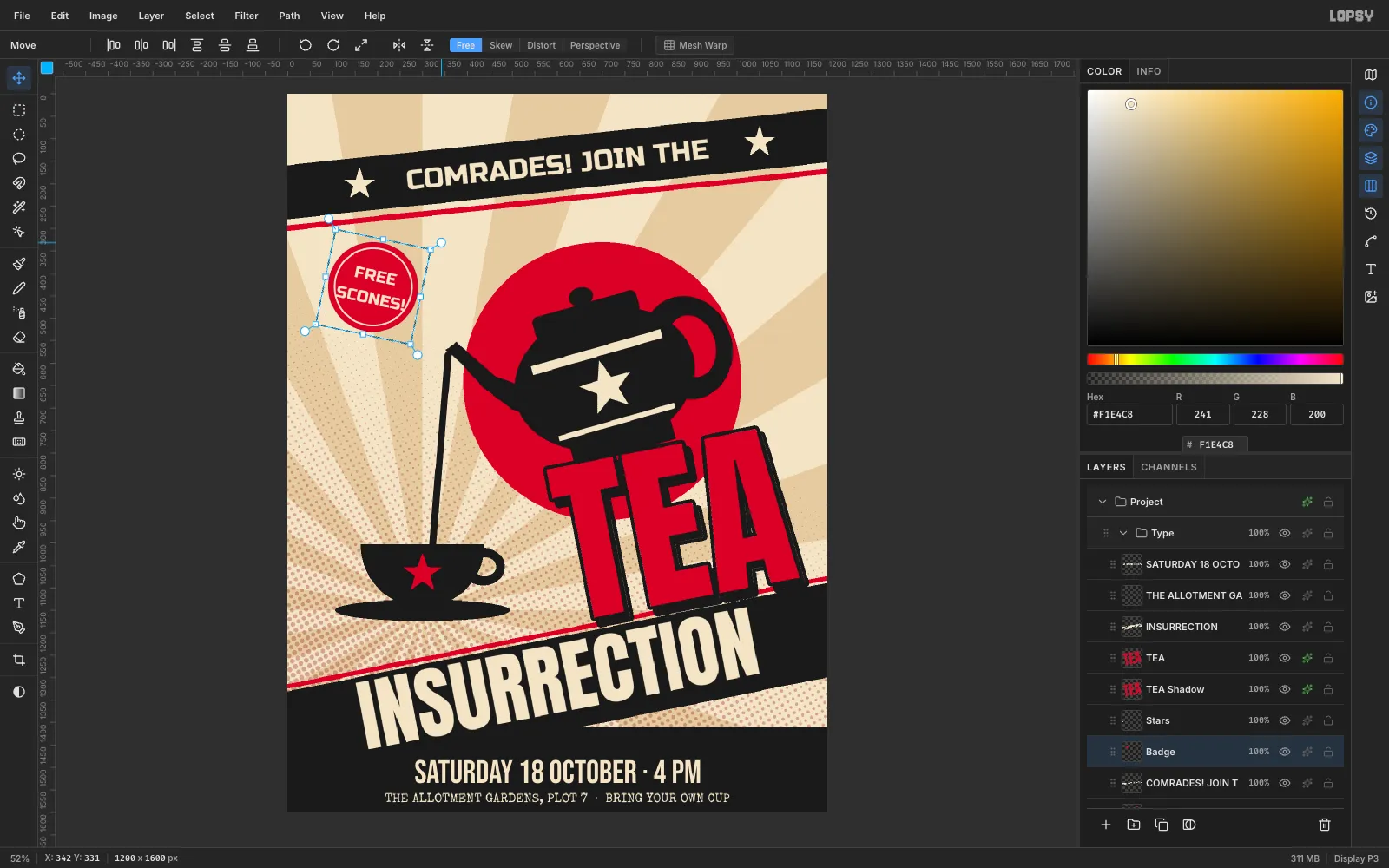Open the File menu
1389x868 pixels.
pyautogui.click(x=22, y=16)
